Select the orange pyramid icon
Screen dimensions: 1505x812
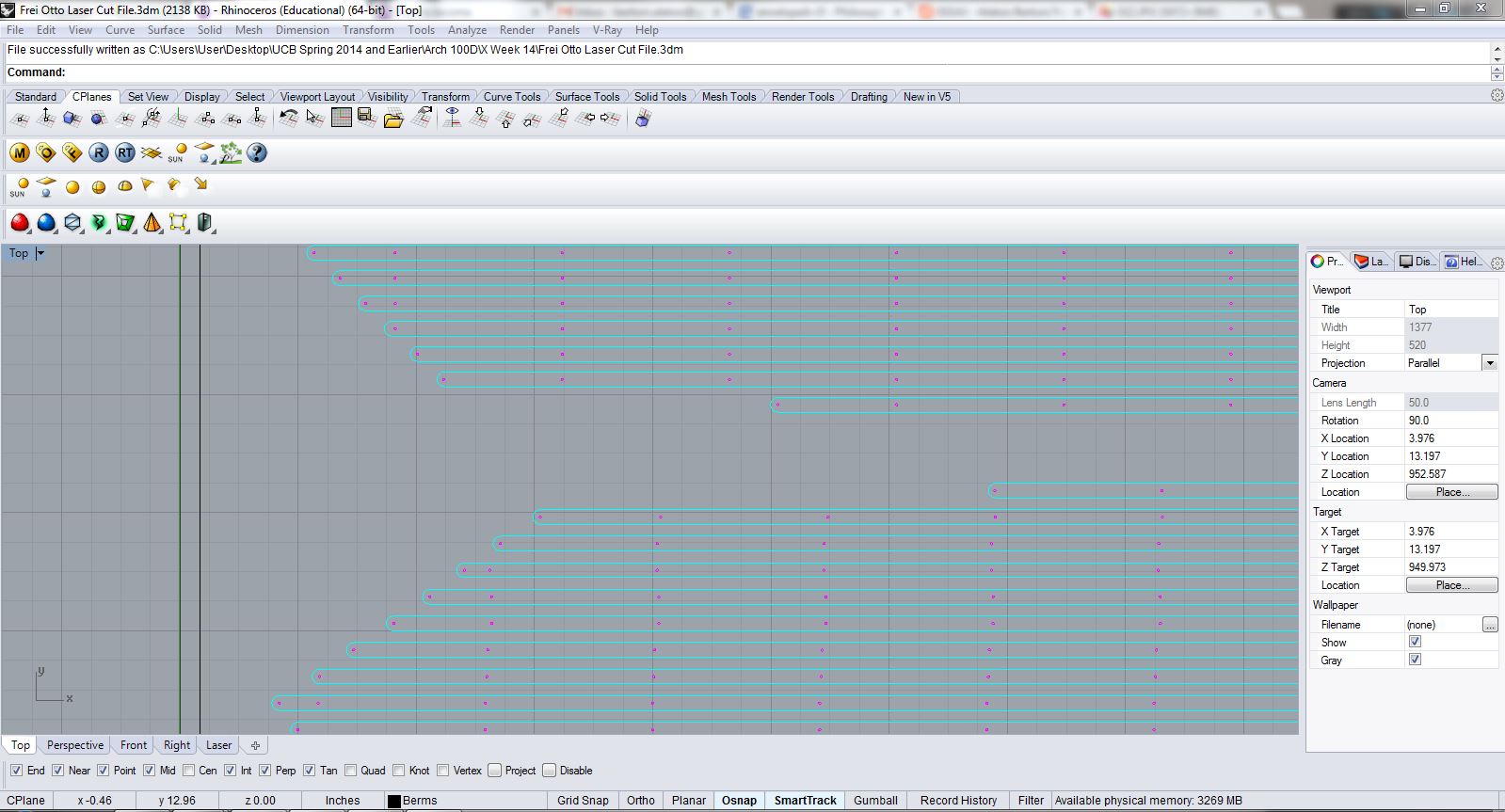(x=152, y=223)
